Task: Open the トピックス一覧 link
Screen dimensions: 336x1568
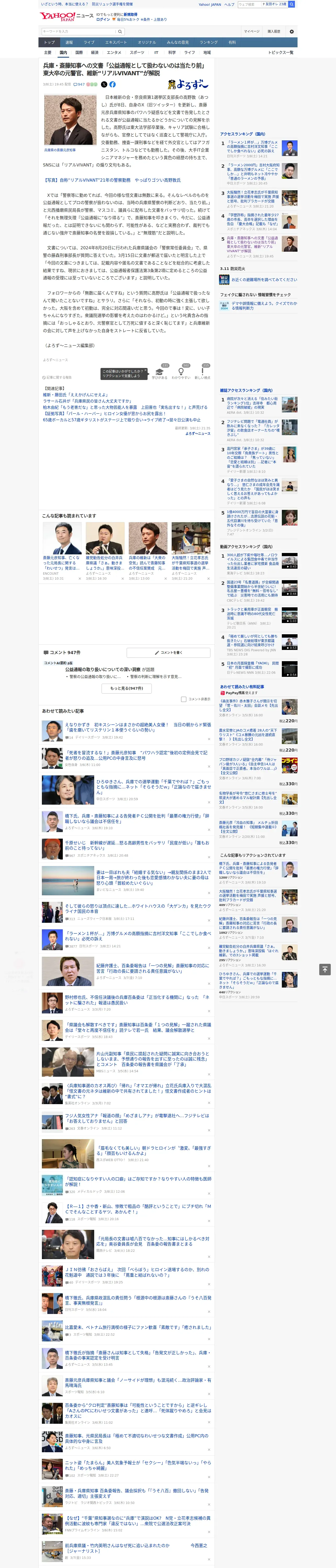Action: [281, 52]
